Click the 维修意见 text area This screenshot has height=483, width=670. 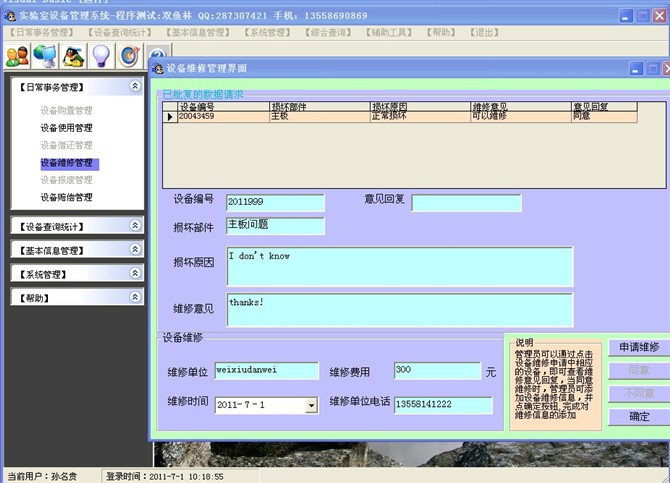[400, 310]
